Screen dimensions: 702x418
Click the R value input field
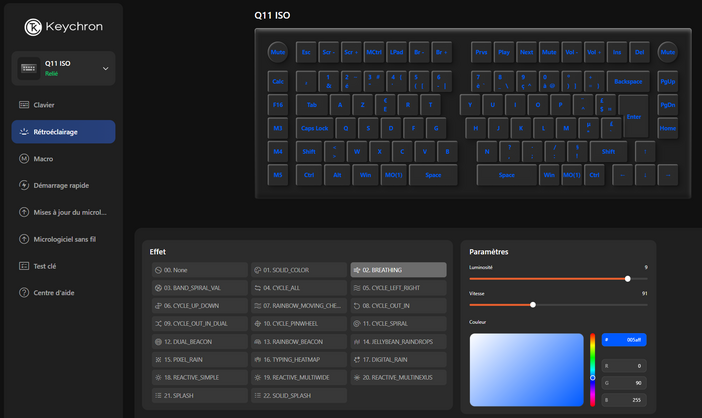coord(624,366)
